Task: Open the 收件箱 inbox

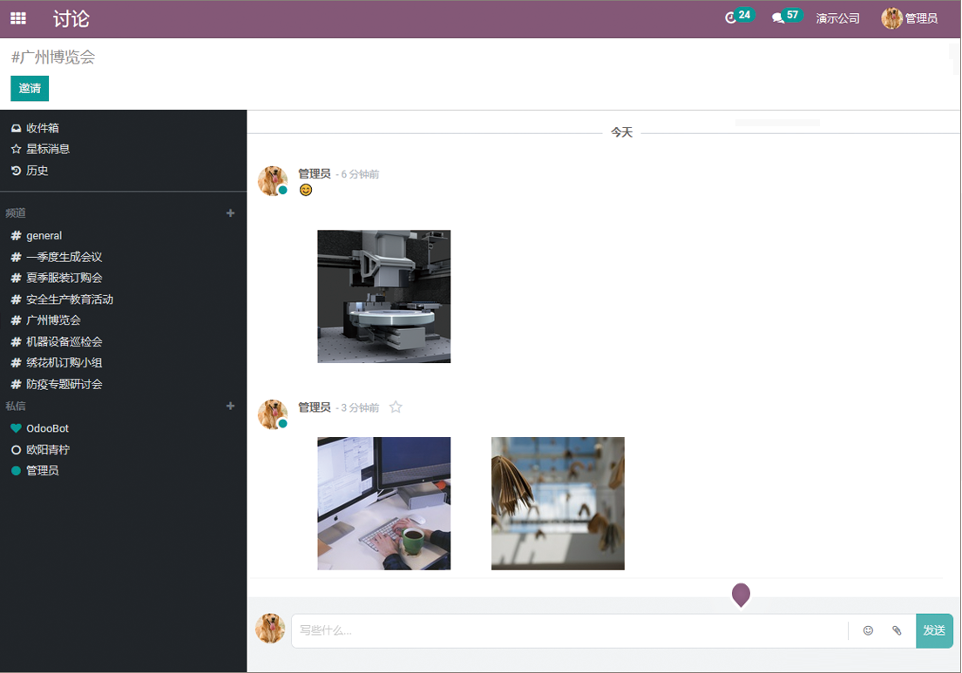Action: click(42, 128)
